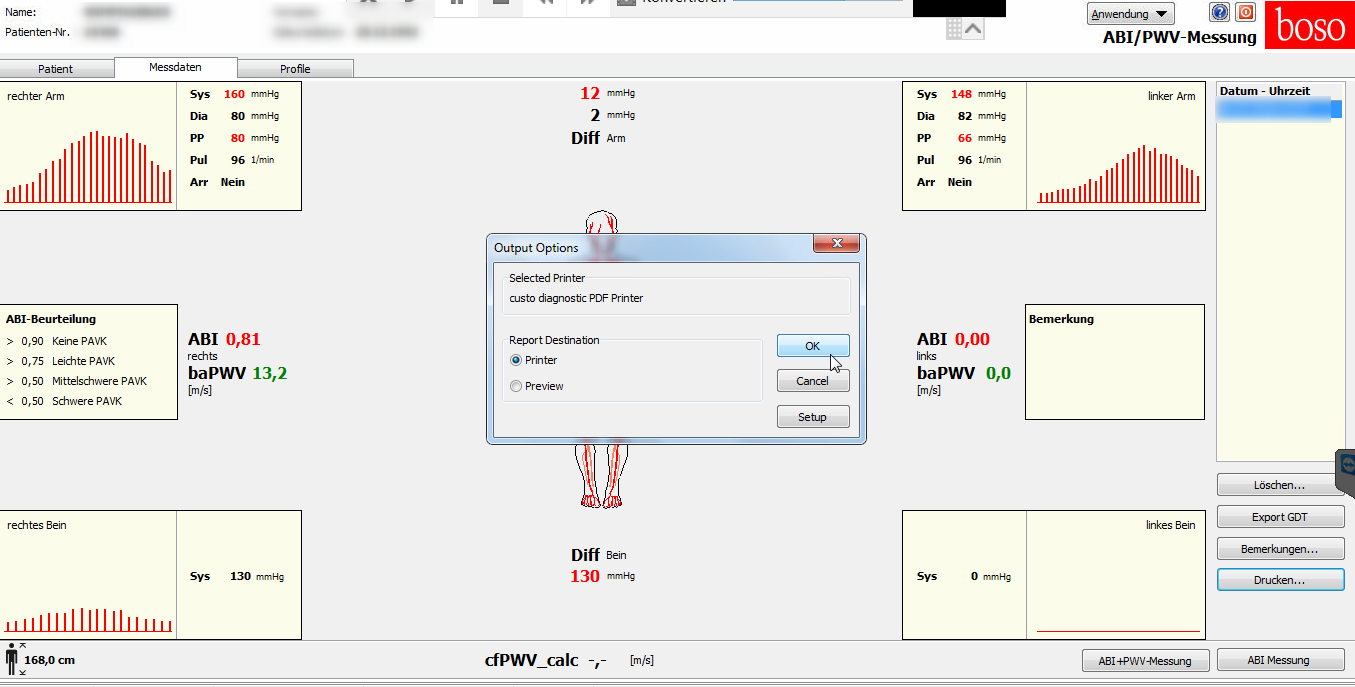Viewport: 1355px width, 687px height.
Task: Click the linker Arm pulse waveform
Action: 1118,174
